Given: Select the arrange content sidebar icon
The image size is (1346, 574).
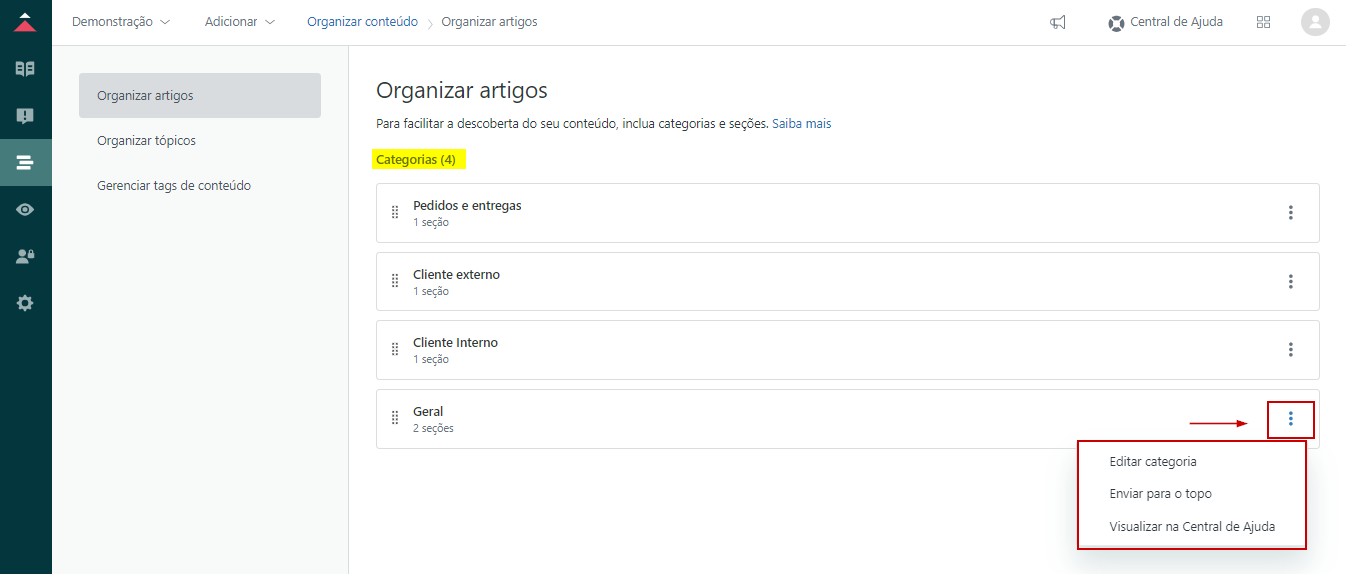Looking at the screenshot, I should [25, 162].
